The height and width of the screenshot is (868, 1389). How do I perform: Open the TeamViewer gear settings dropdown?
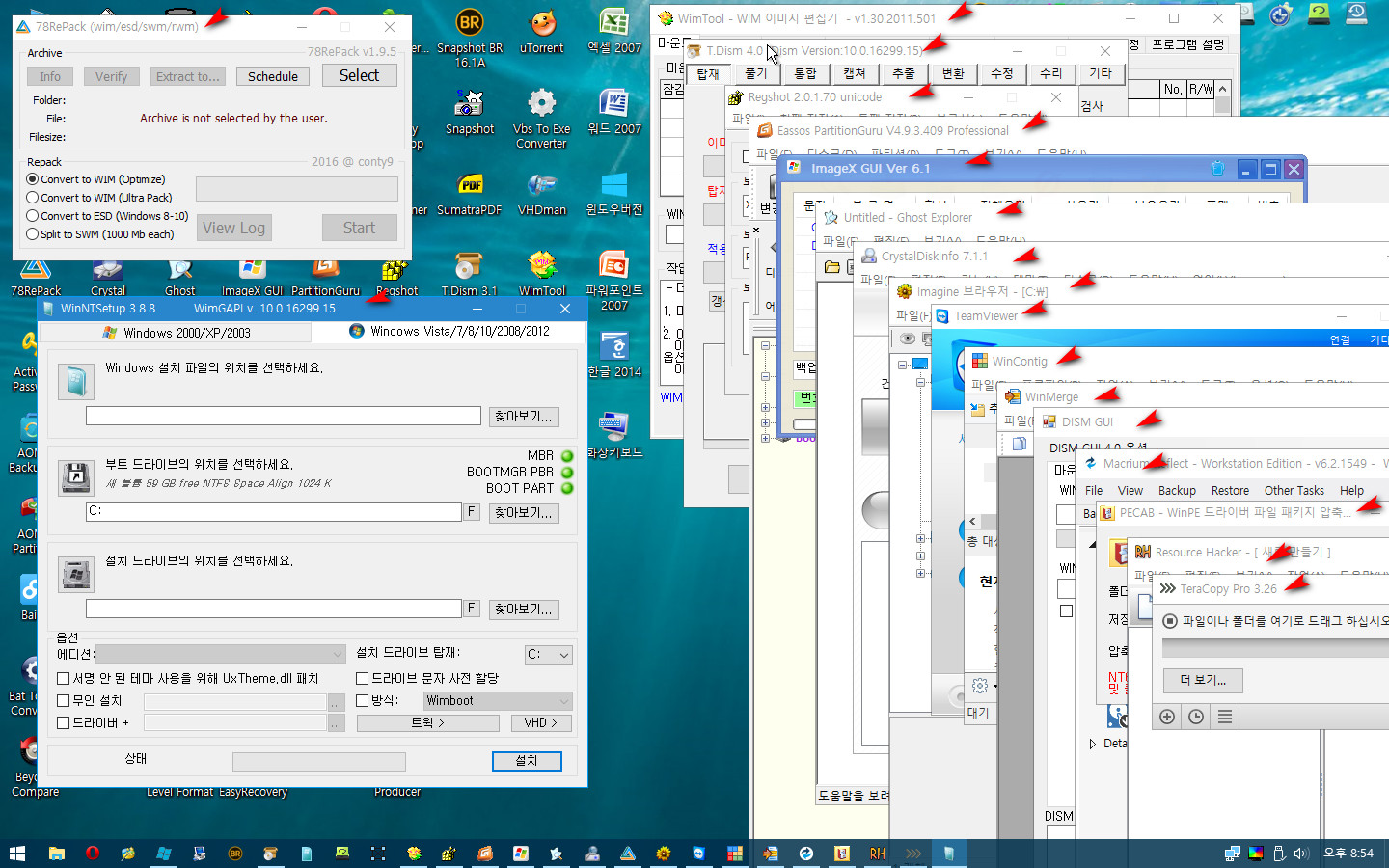pyautogui.click(x=984, y=686)
